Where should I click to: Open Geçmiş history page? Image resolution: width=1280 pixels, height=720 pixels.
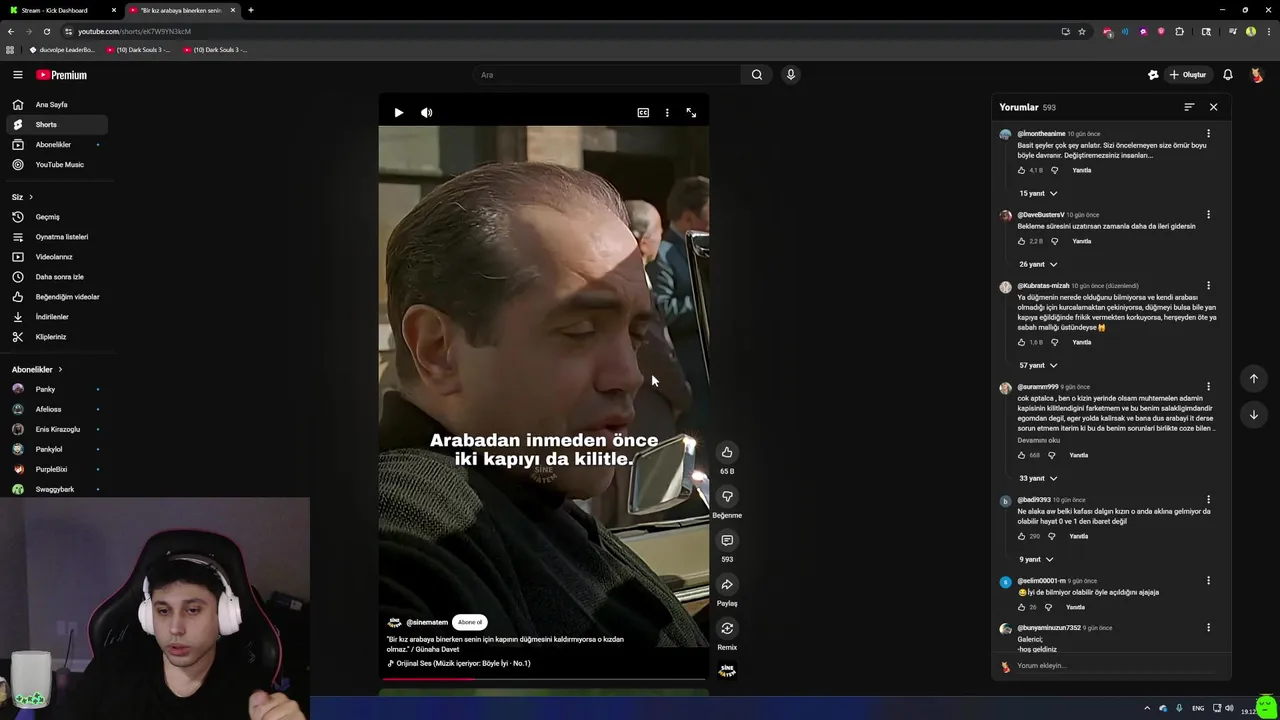tap(57, 217)
